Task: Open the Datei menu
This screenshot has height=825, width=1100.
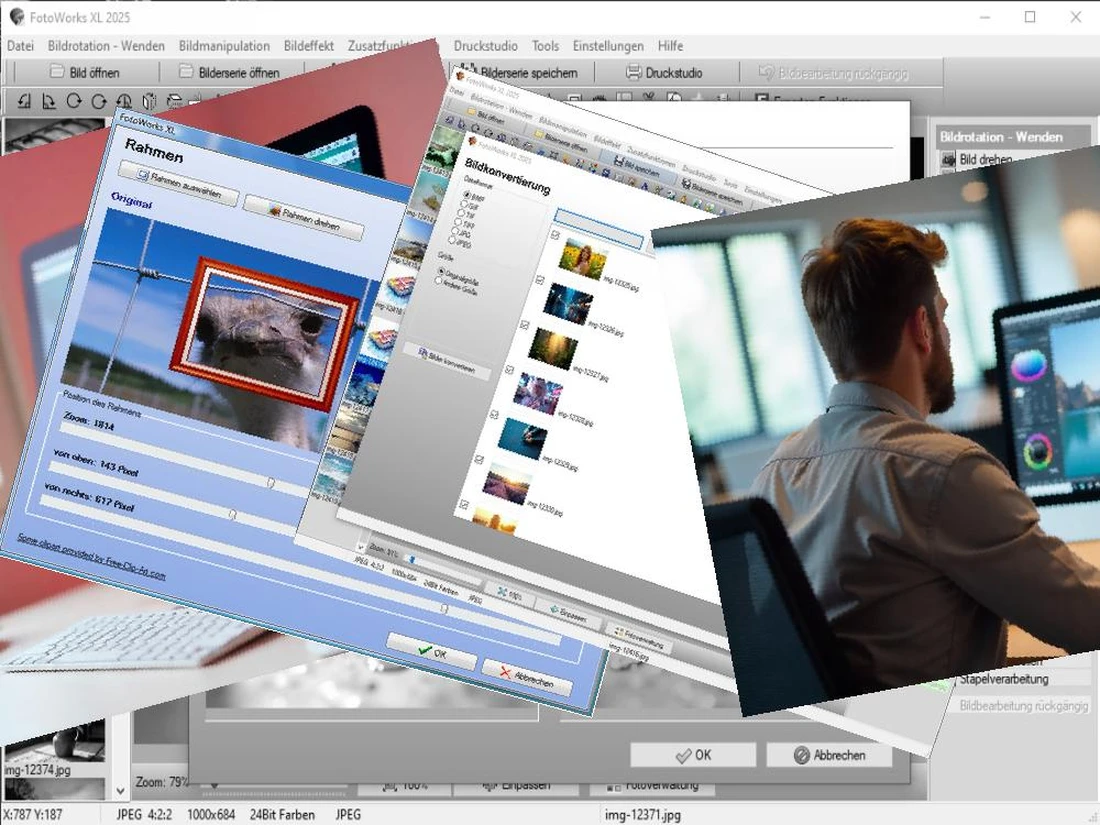Action: 20,46
